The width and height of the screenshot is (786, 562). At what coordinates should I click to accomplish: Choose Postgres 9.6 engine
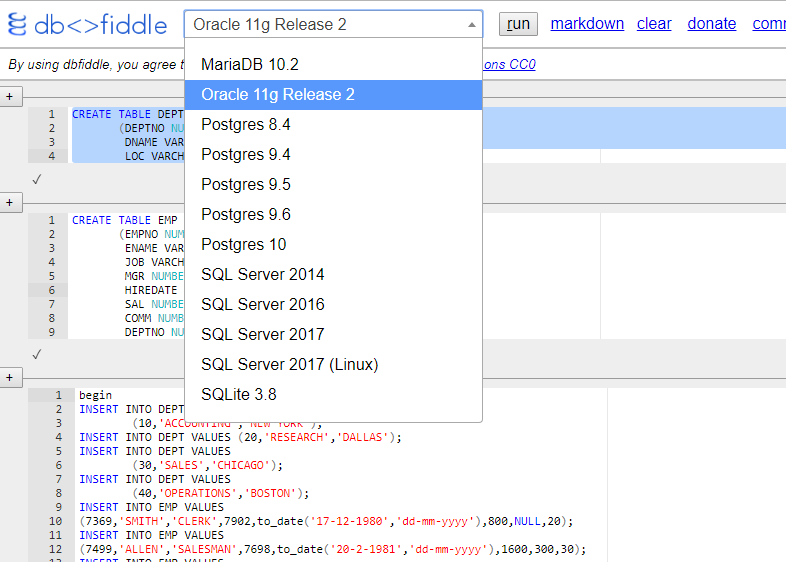(x=333, y=215)
